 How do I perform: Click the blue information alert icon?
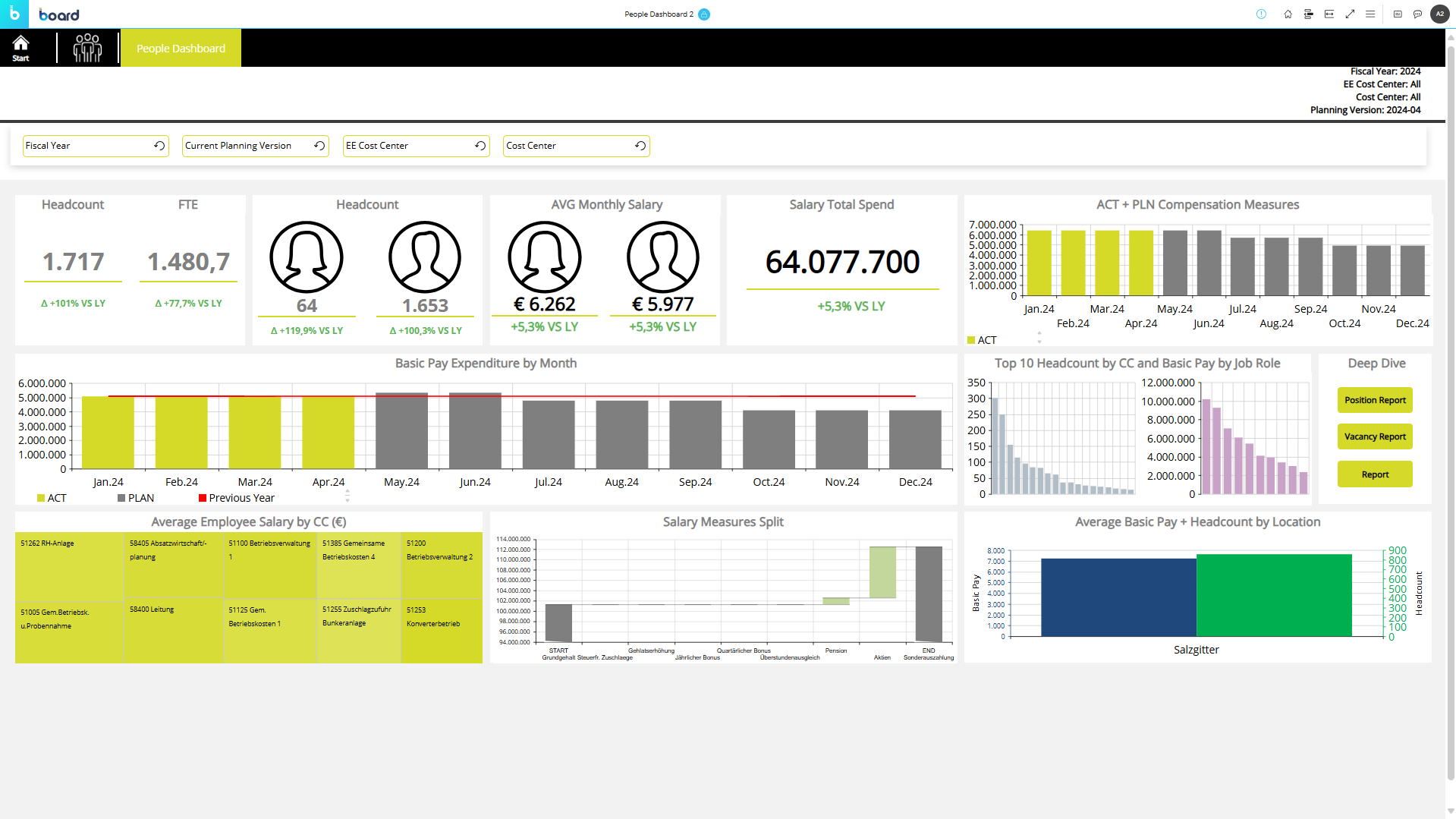coord(1261,14)
